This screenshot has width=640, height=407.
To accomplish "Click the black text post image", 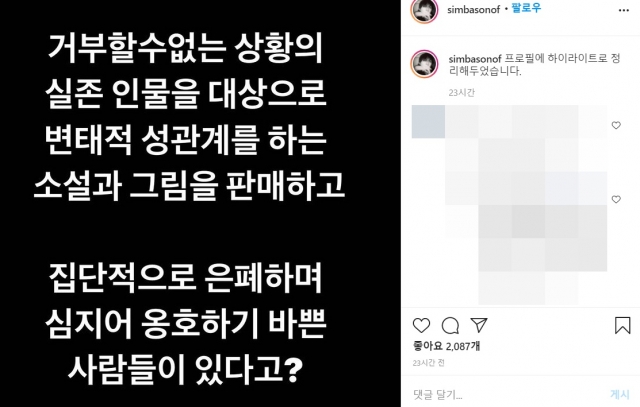I will (200, 203).
